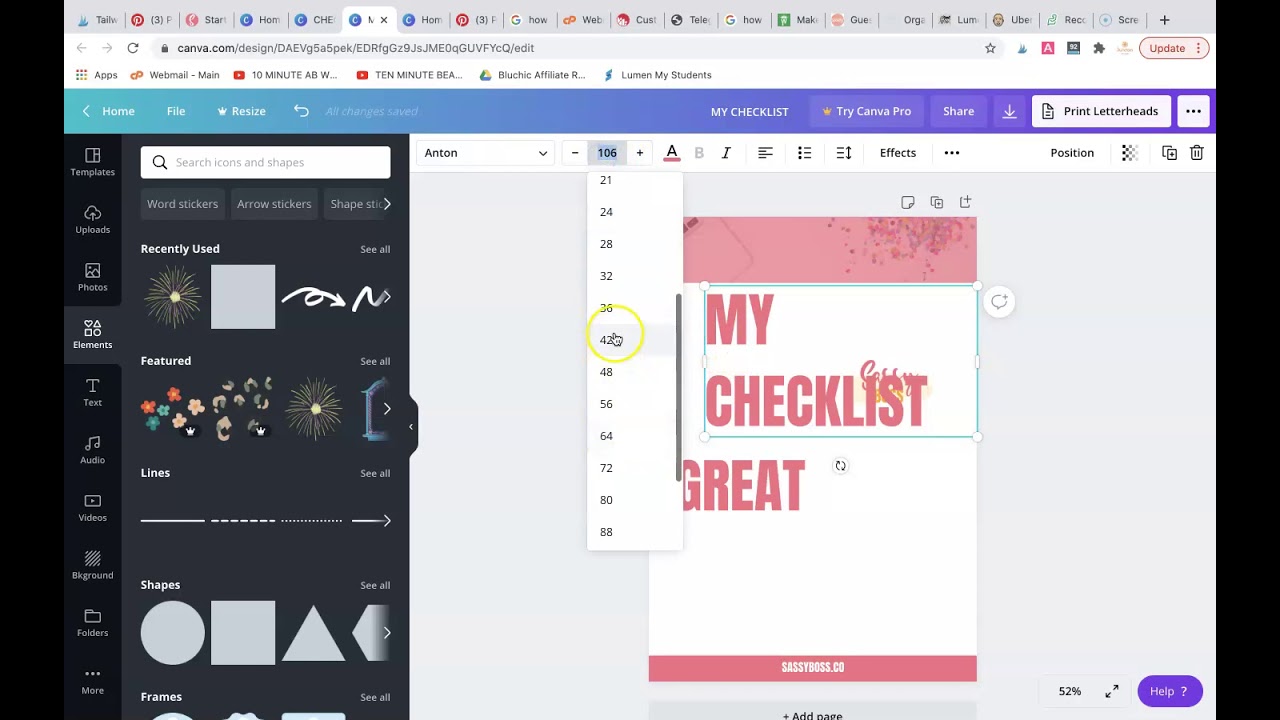The width and height of the screenshot is (1280, 720).
Task: Open the File menu
Action: (x=176, y=111)
